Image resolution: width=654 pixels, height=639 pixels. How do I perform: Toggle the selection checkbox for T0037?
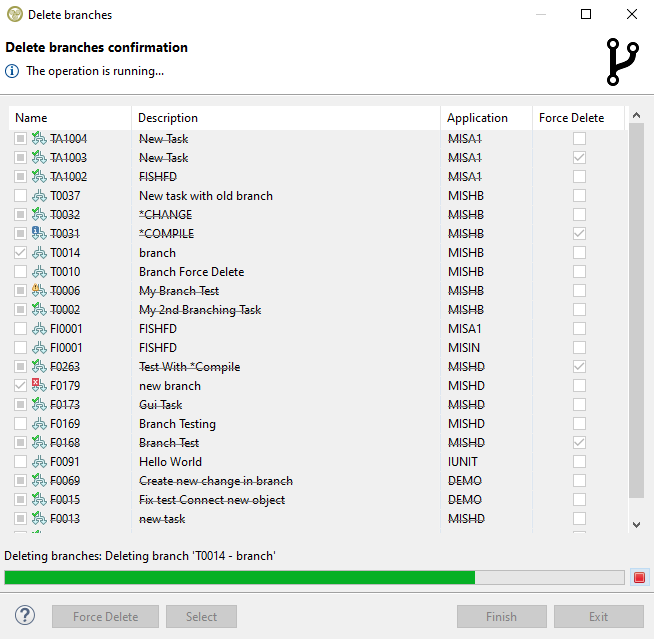pos(21,196)
